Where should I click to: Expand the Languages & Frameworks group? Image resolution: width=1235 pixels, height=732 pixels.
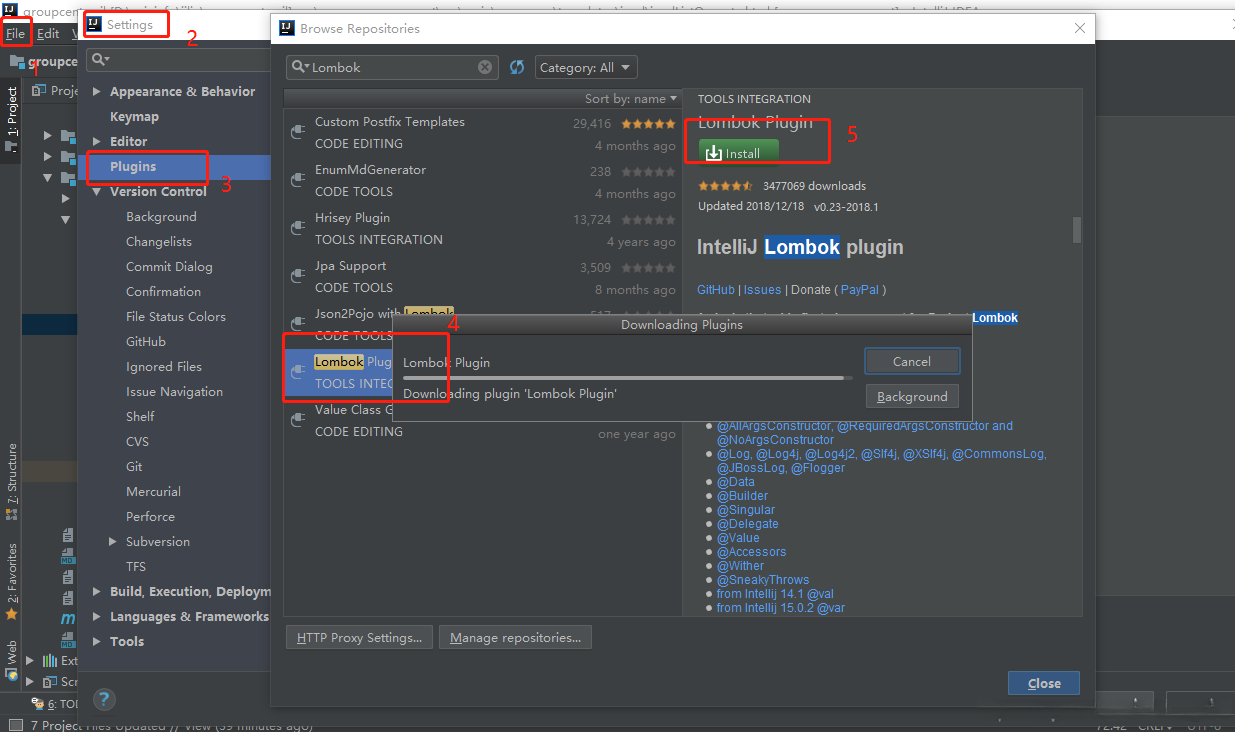click(x=97, y=616)
